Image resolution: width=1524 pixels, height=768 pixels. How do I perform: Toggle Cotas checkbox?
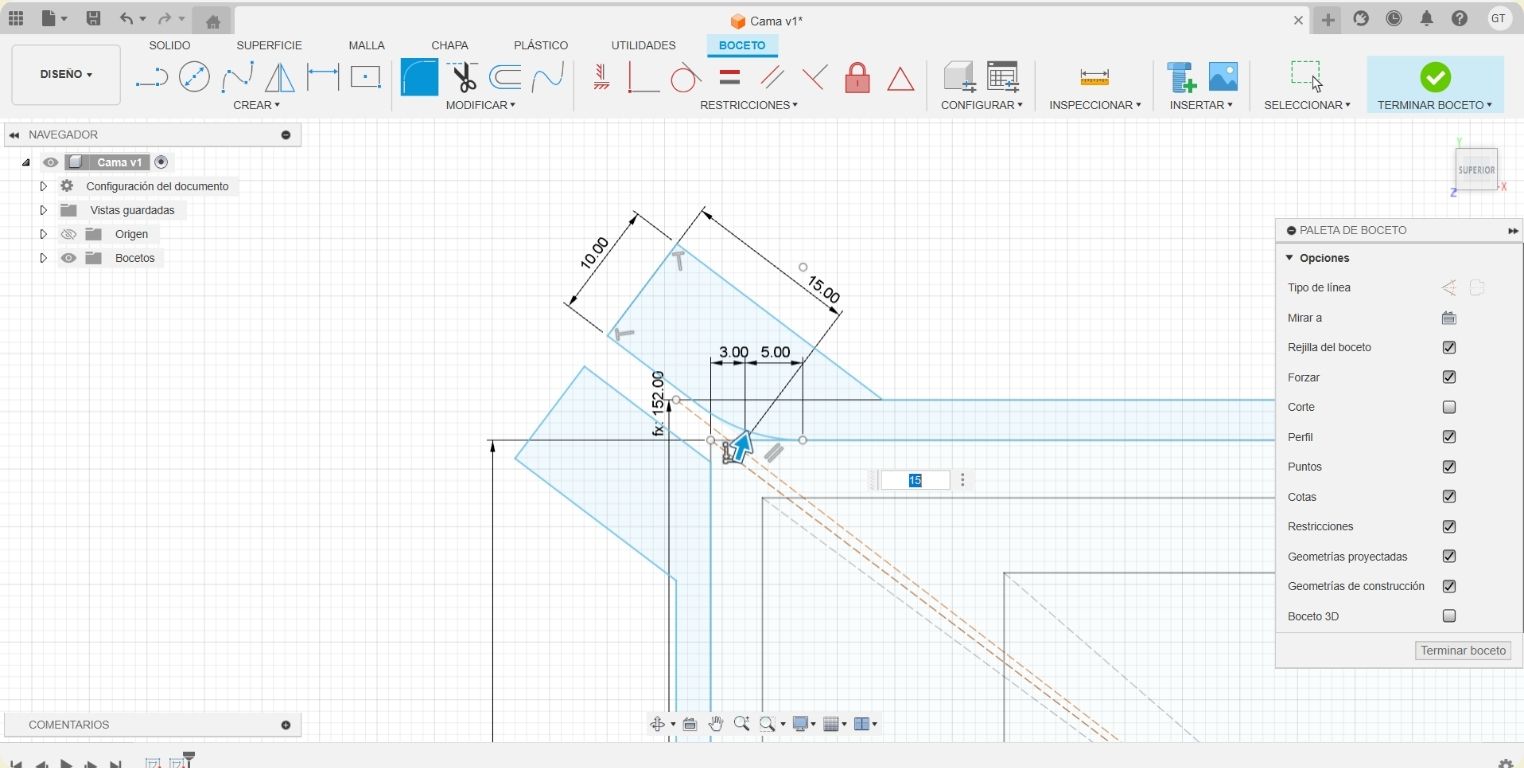[1449, 497]
